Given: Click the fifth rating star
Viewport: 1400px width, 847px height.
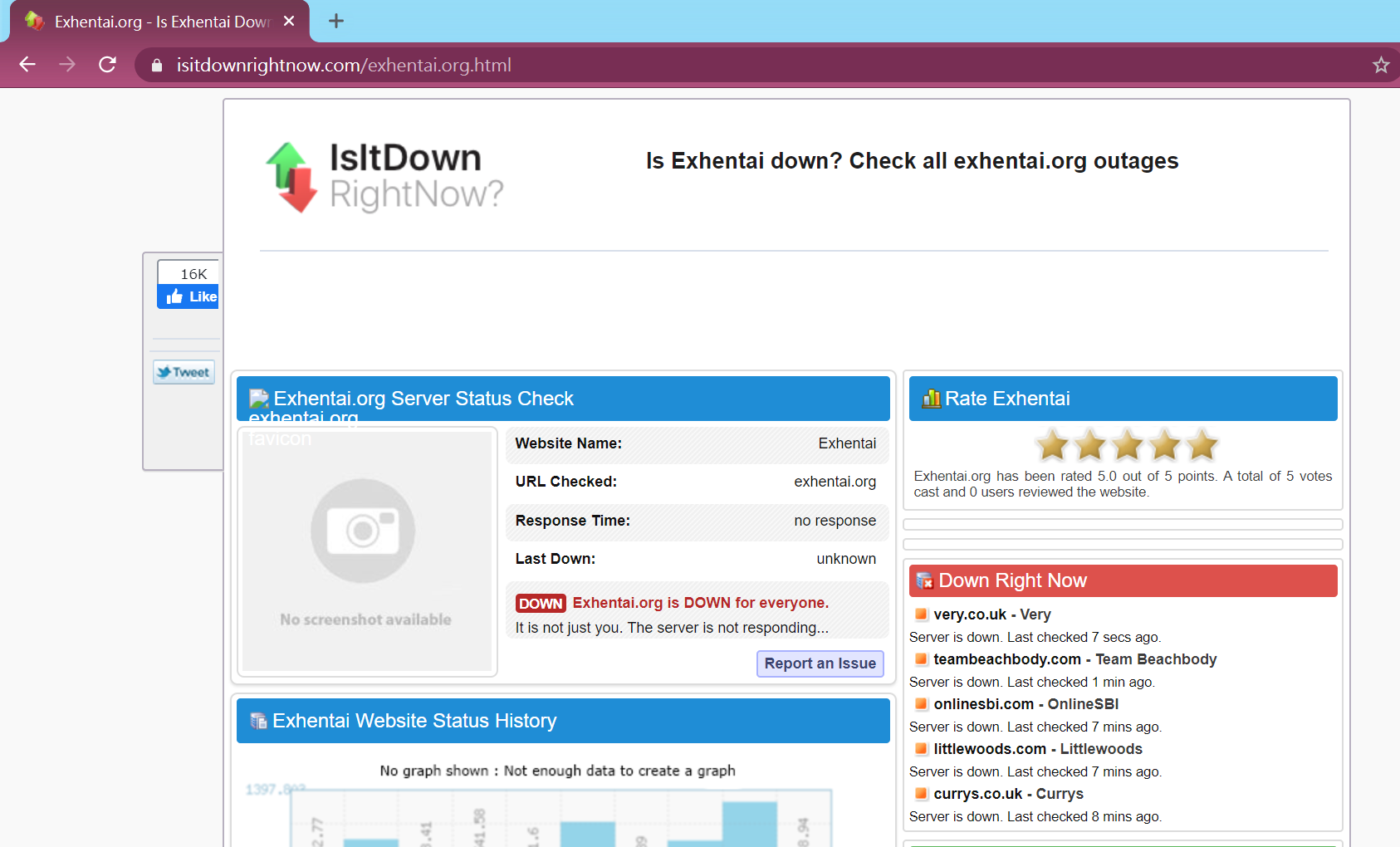Looking at the screenshot, I should tap(1202, 445).
